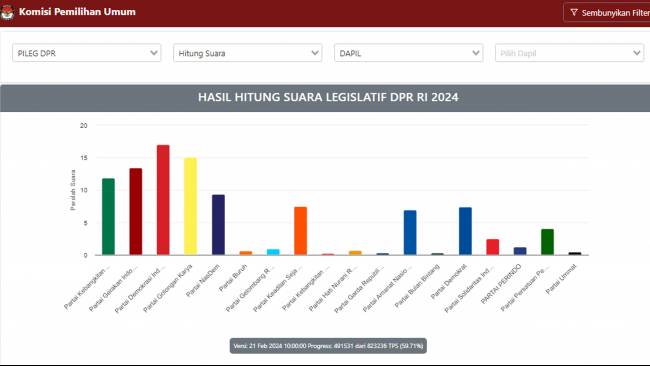Screen dimensions: 650x366
Task: Click the red Partai Solidaritas Indonesia bar
Action: click(x=492, y=247)
